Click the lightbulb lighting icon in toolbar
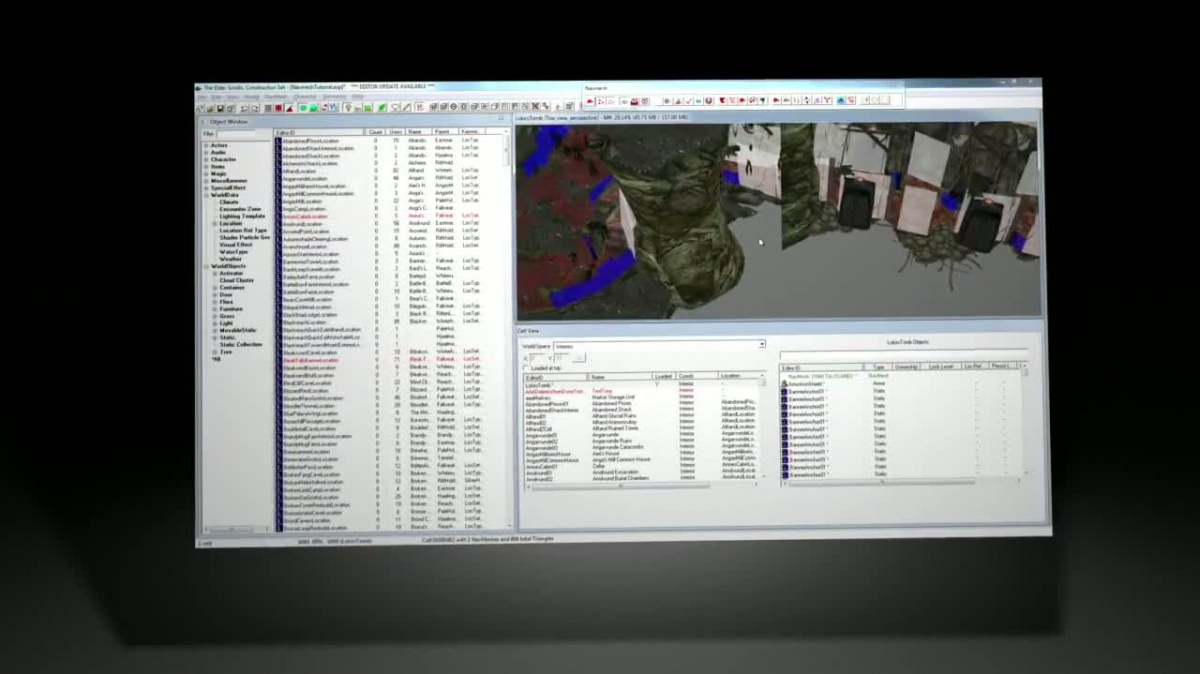This screenshot has width=1200, height=674. pyautogui.click(x=346, y=108)
